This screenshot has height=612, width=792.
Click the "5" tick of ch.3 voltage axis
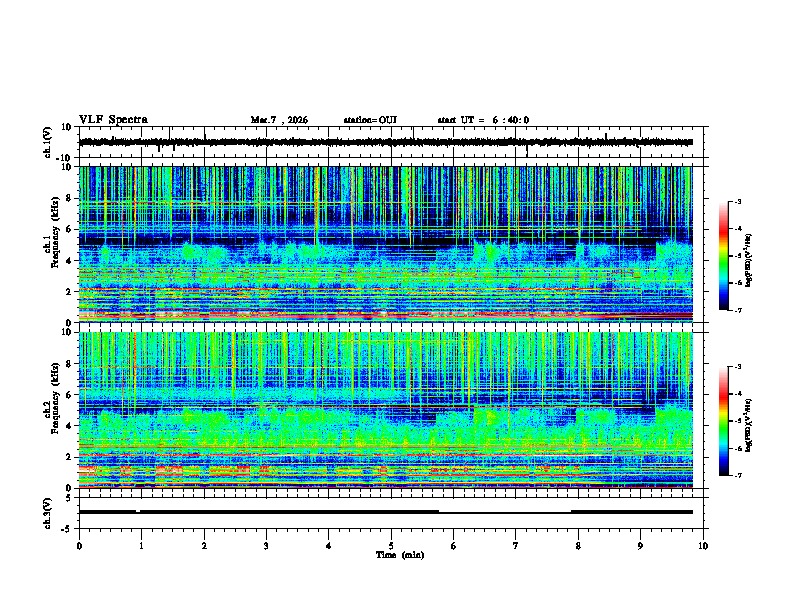click(69, 498)
